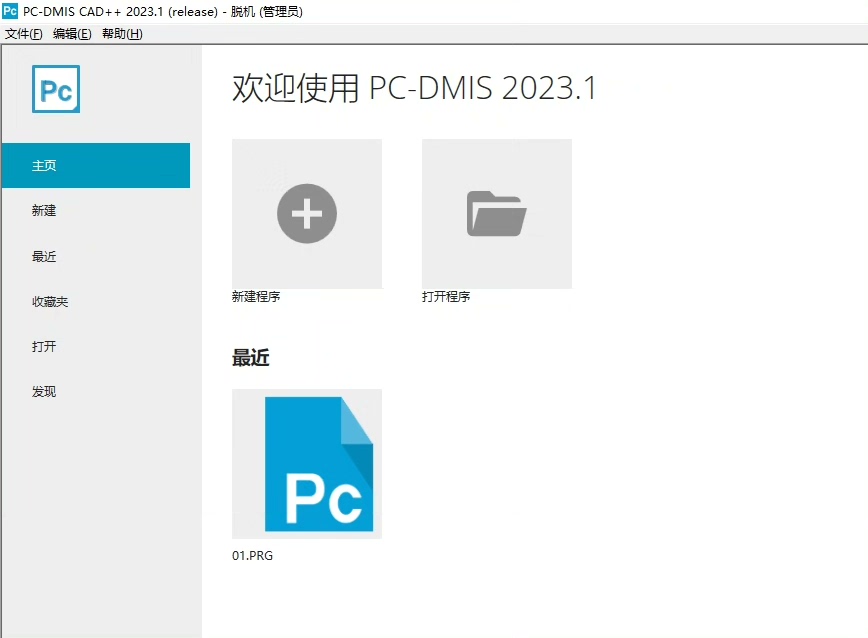Click the 欢迎使用 PC-DMIS 2023.1 heading
This screenshot has height=638, width=868.
coord(414,88)
